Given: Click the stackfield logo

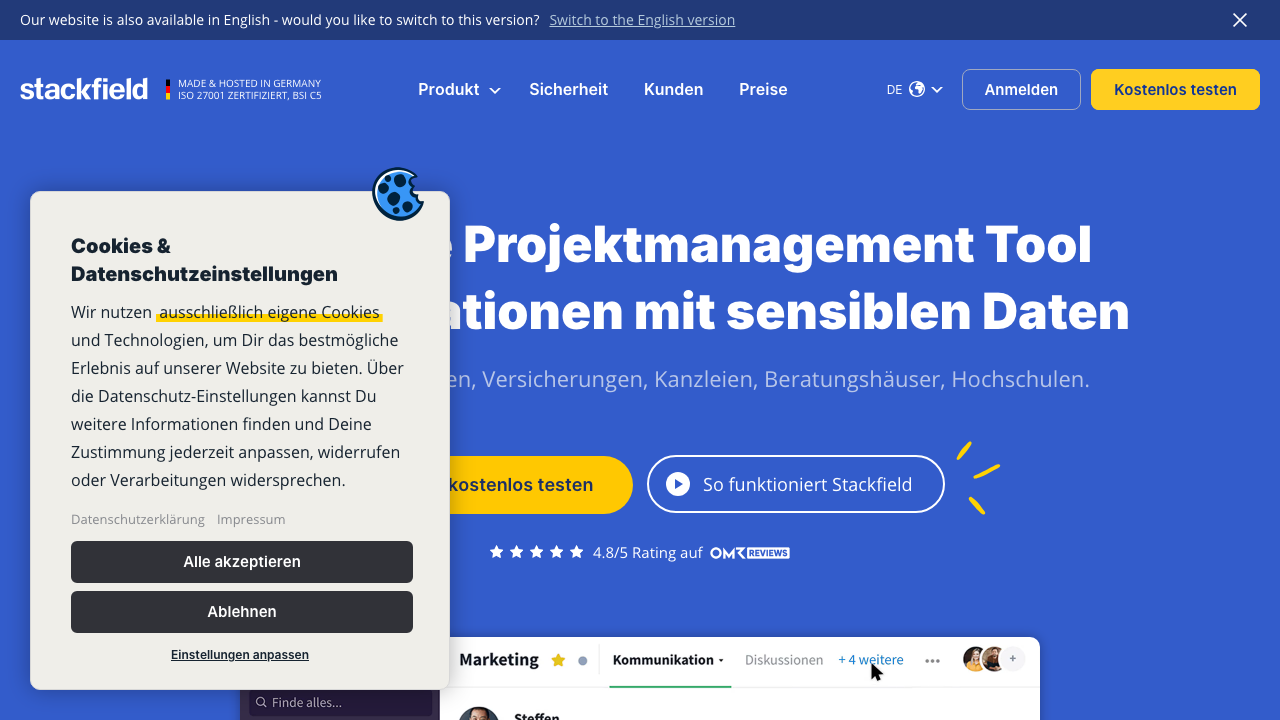Looking at the screenshot, I should pos(84,89).
